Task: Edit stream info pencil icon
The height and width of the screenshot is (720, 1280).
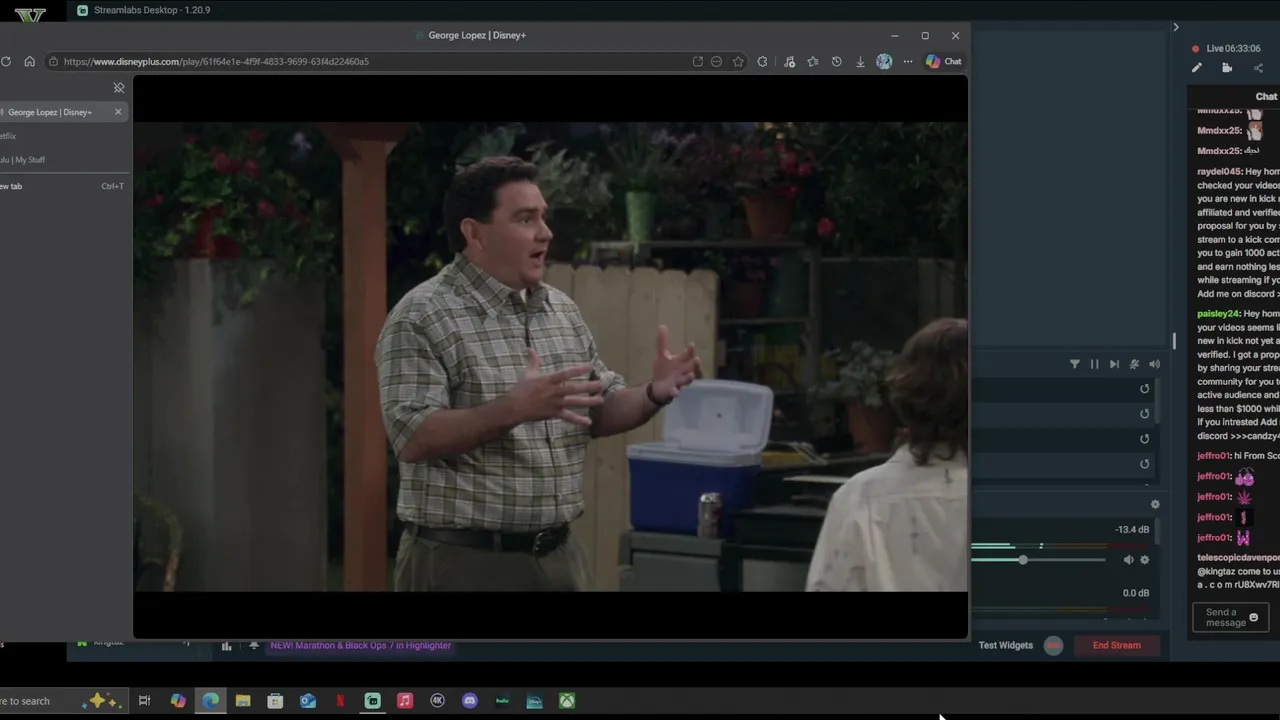Action: [x=1196, y=68]
